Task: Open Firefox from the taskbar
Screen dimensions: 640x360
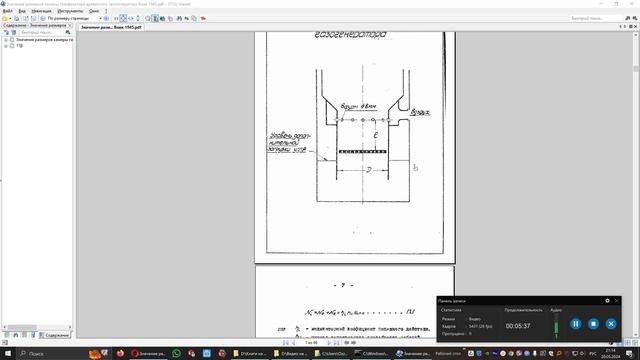Action: point(120,353)
